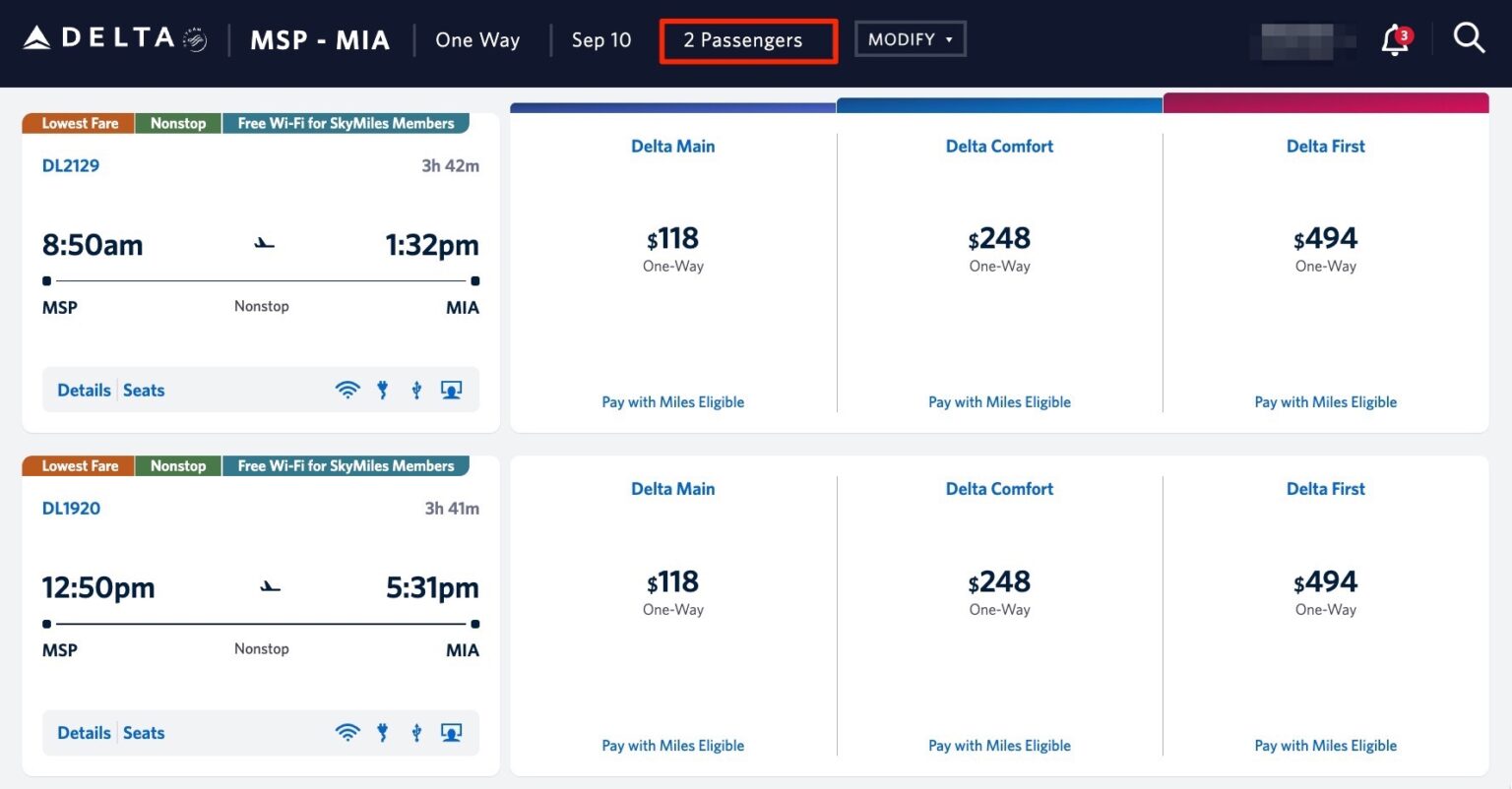1512x789 pixels.
Task: Open Seats for flight DL2129
Action: tap(144, 390)
